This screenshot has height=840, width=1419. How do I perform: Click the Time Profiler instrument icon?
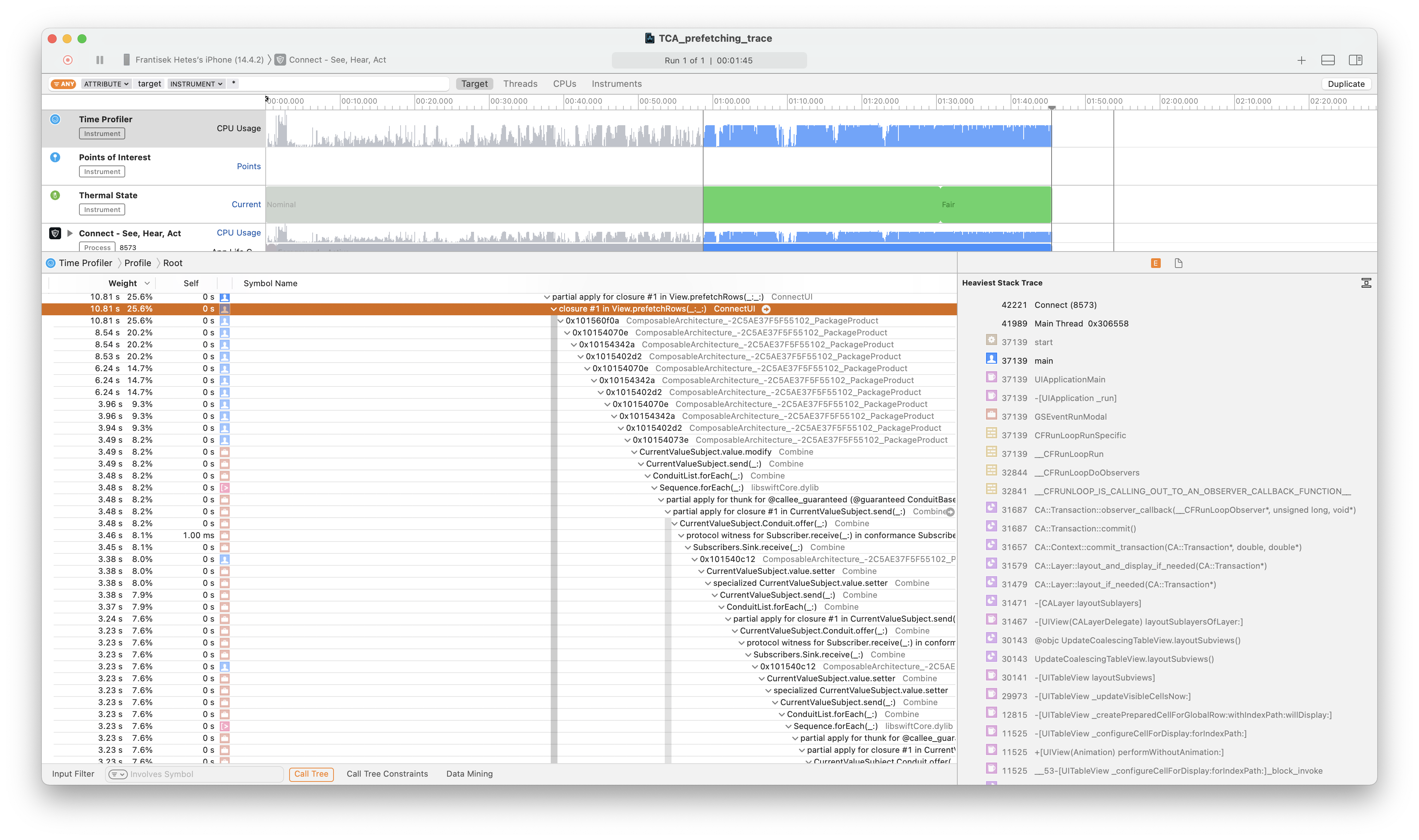click(55, 119)
